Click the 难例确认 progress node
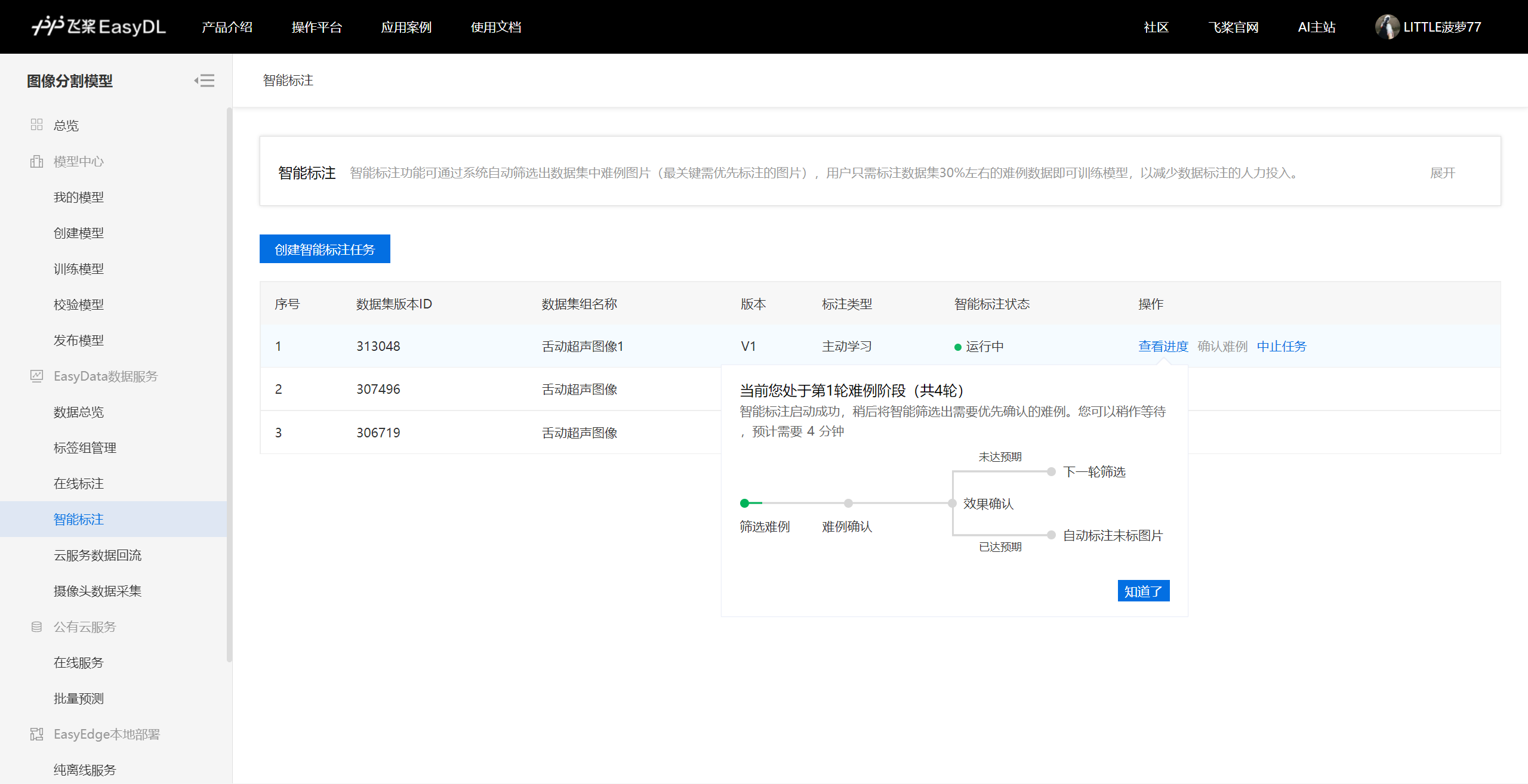This screenshot has height=784, width=1528. pyautogui.click(x=848, y=503)
